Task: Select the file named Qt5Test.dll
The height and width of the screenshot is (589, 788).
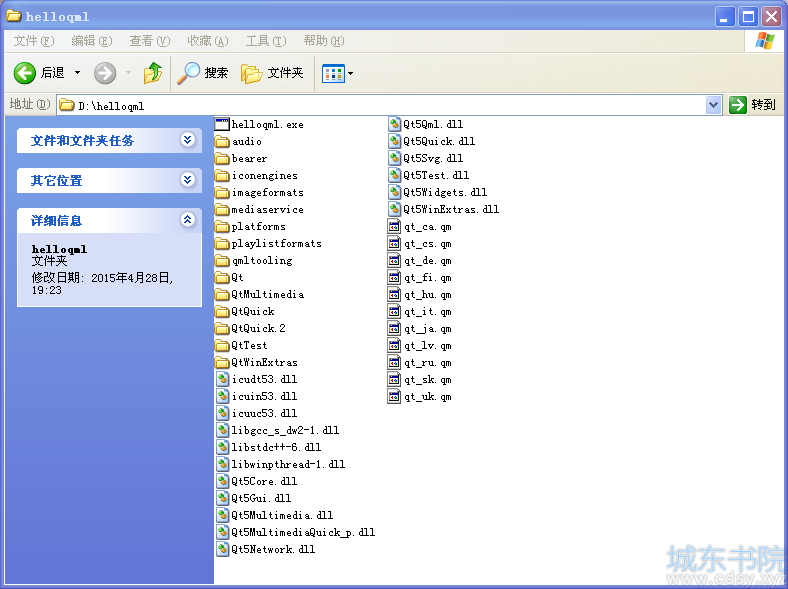Action: [429, 175]
